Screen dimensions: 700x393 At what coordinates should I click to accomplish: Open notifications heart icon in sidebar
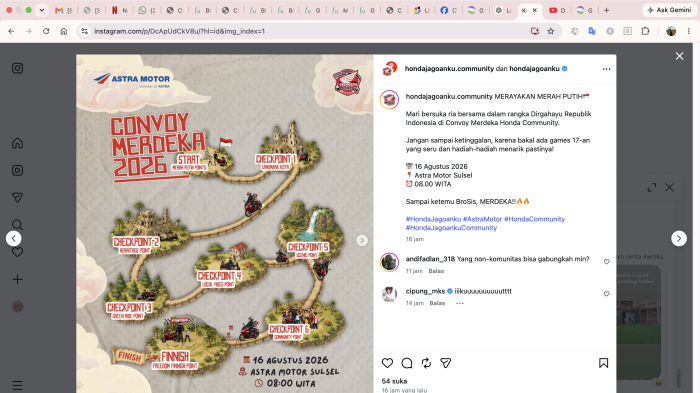click(17, 252)
